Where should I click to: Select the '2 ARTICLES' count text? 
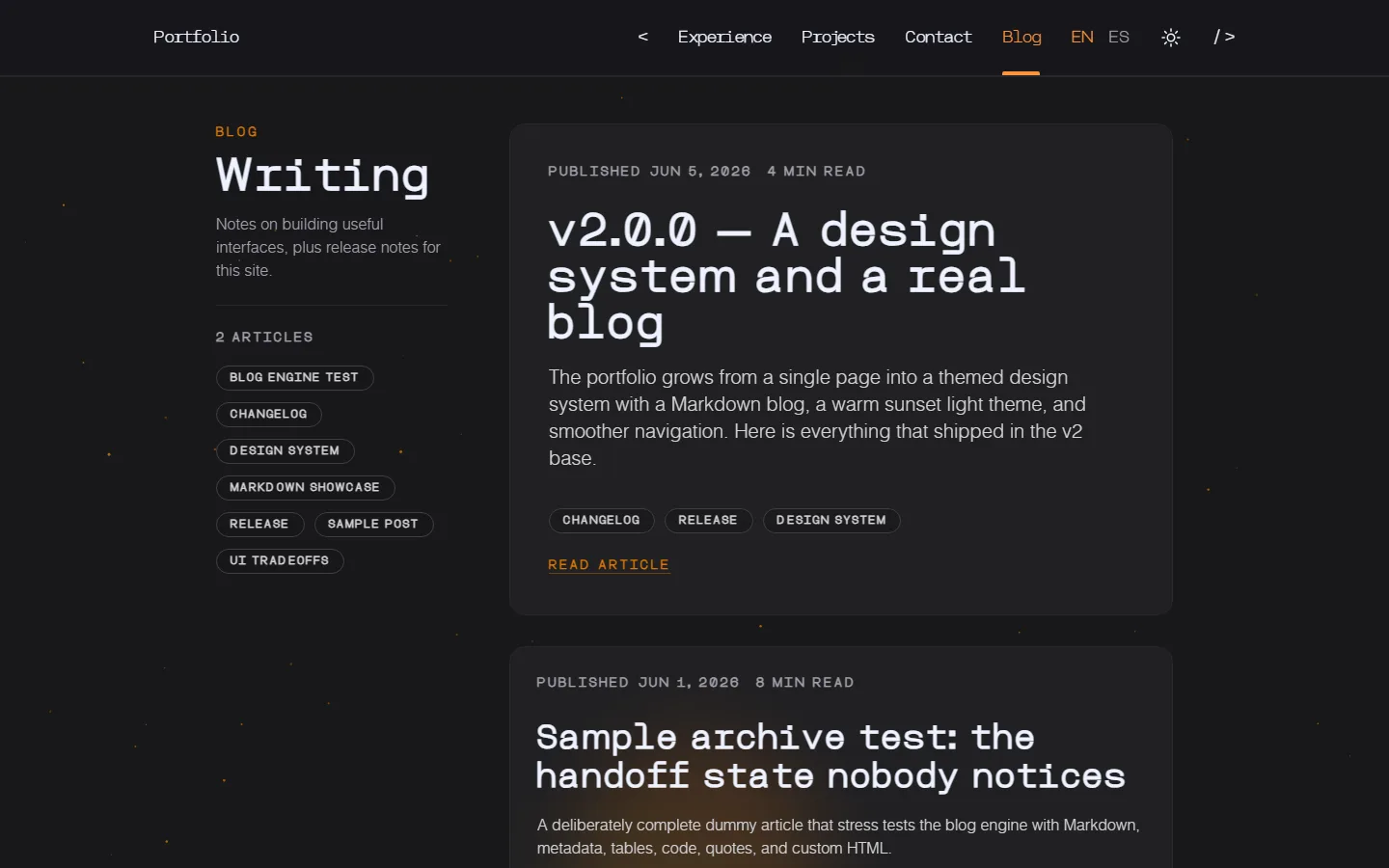264,337
